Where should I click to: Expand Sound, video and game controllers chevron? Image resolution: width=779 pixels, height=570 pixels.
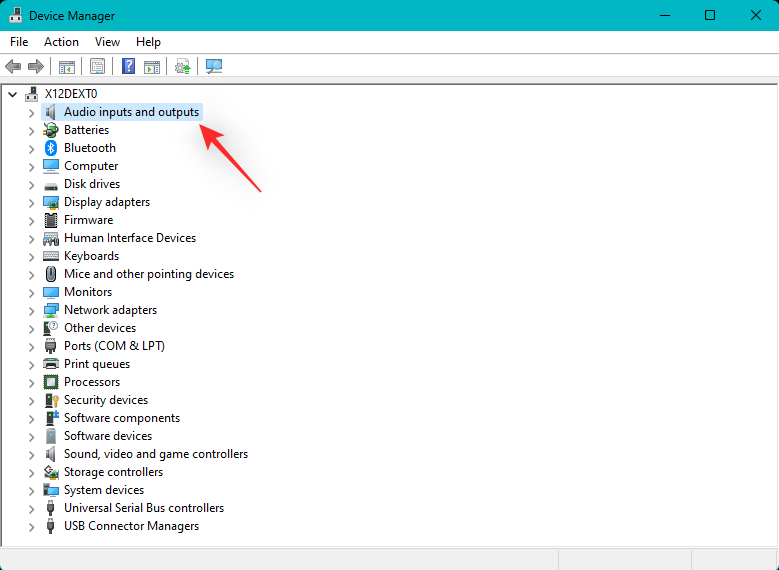click(x=31, y=454)
